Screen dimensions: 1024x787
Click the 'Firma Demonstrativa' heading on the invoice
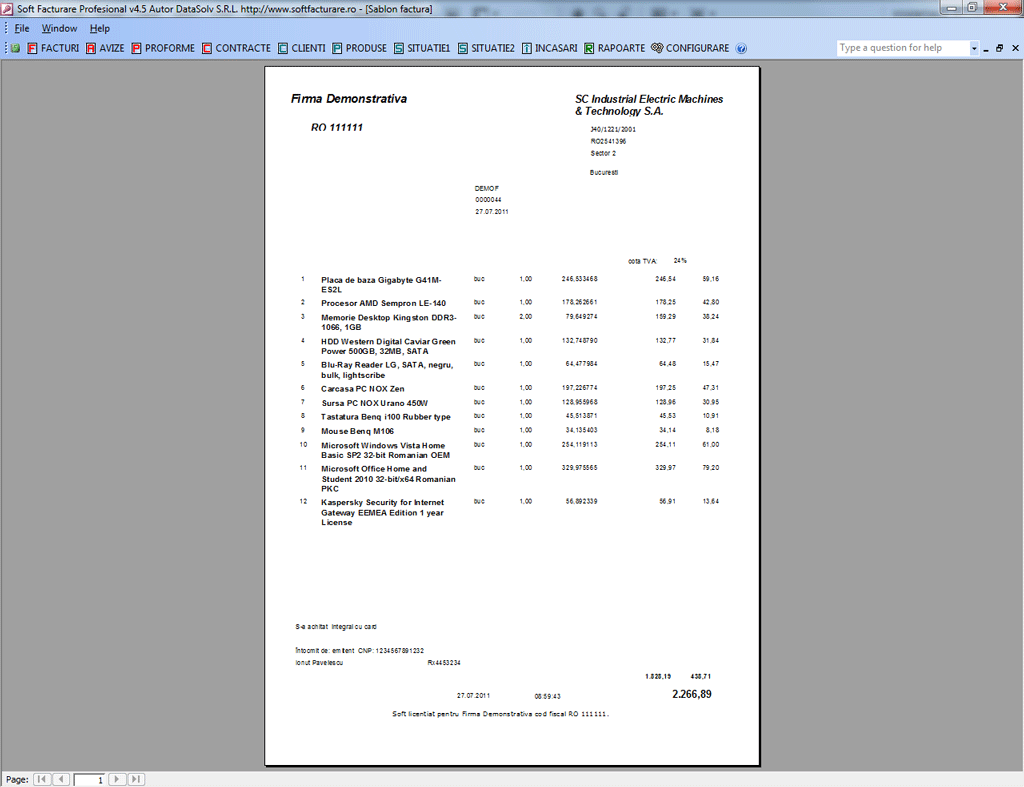pos(349,99)
